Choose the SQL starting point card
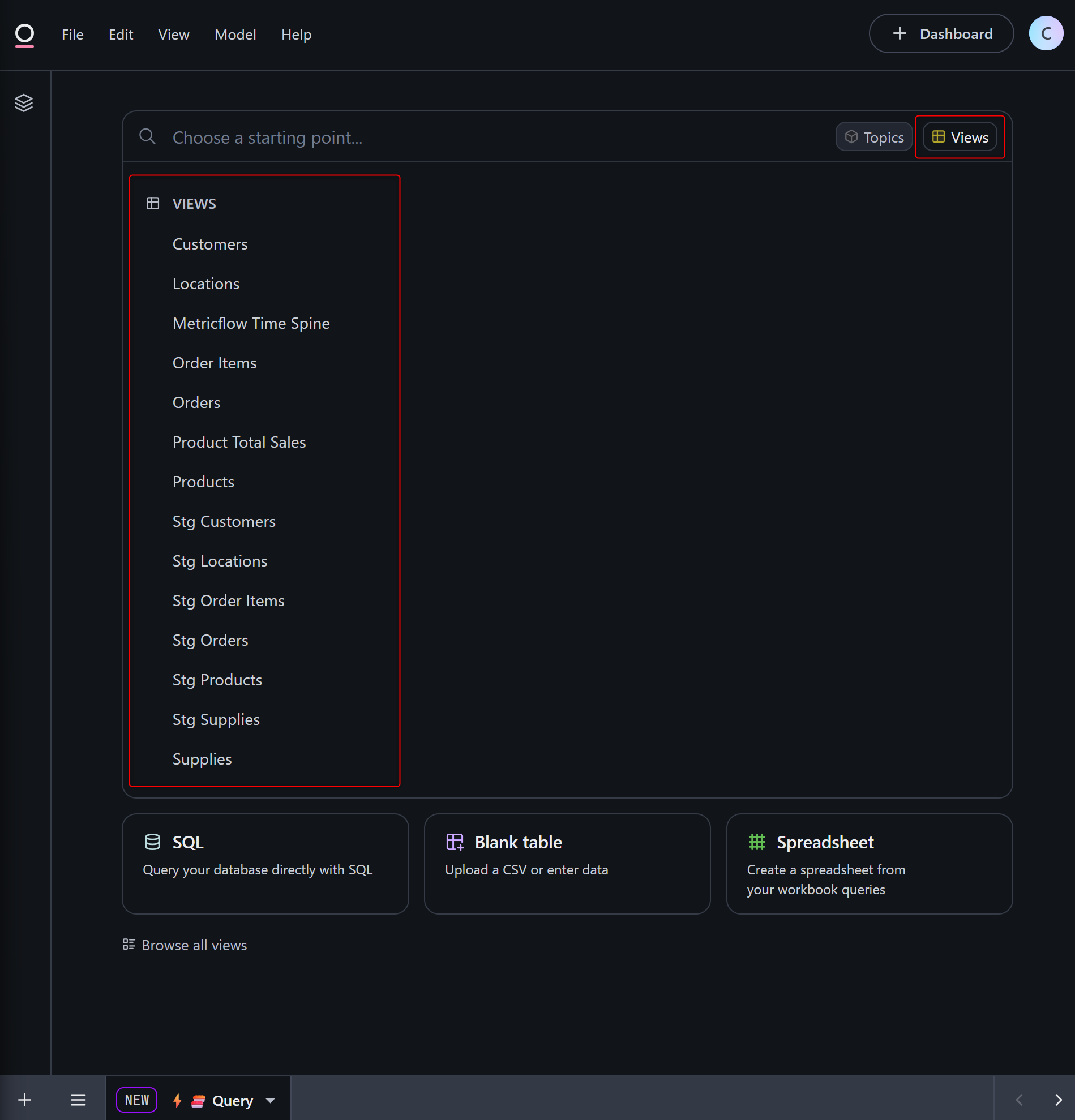Image resolution: width=1075 pixels, height=1120 pixels. tap(265, 864)
